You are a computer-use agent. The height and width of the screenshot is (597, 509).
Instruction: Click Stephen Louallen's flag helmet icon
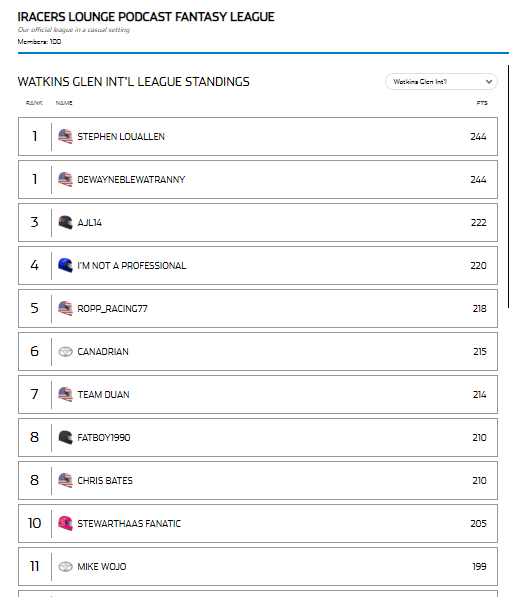[65, 136]
